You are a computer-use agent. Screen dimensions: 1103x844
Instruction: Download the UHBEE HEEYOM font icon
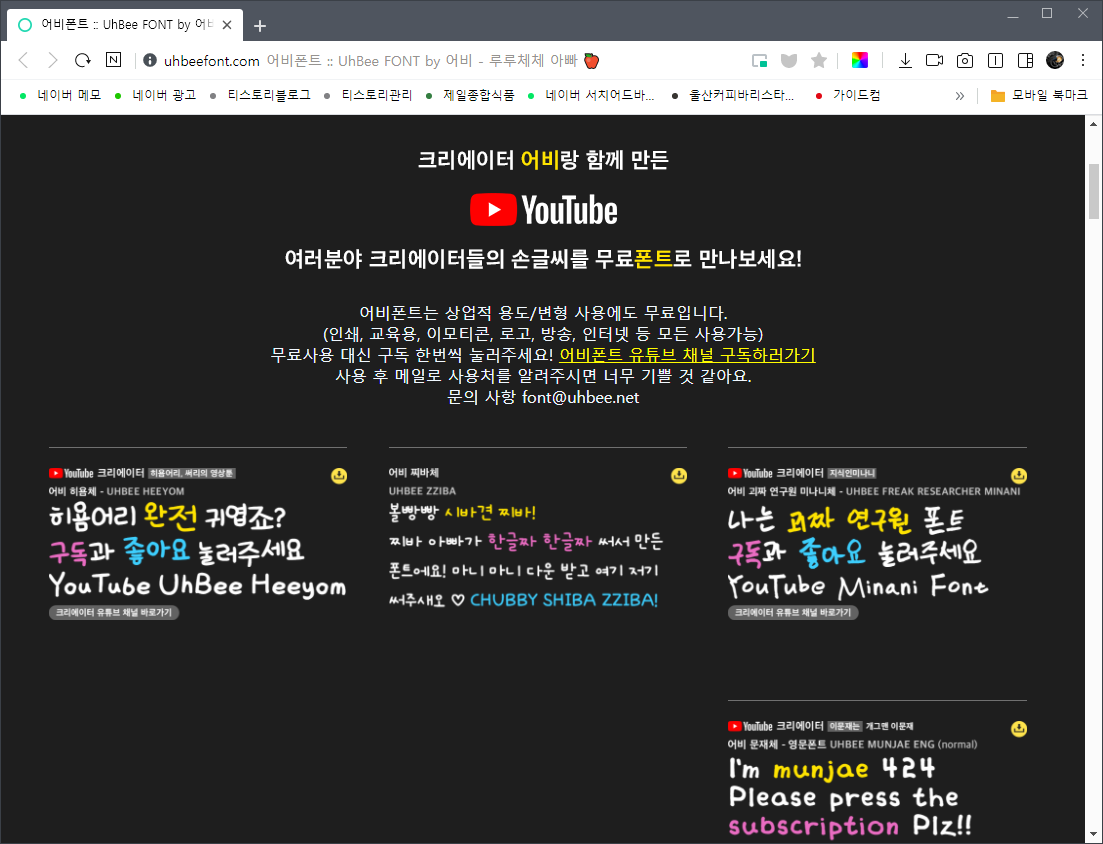(339, 476)
